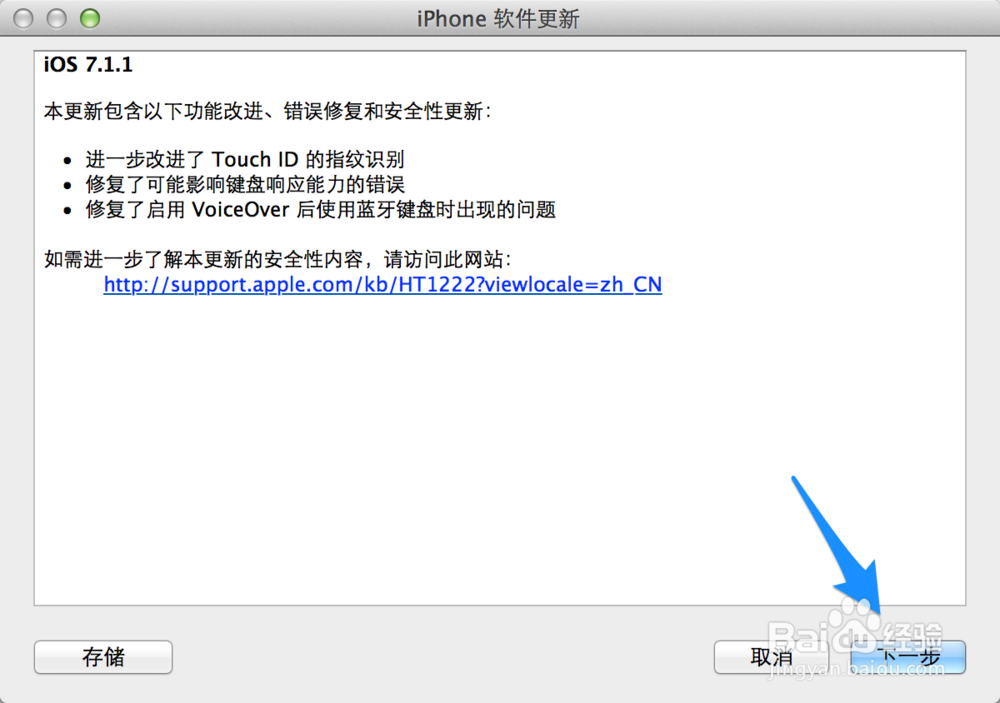1000x703 pixels.
Task: Click the iPhone 软件更新 title bar text
Action: tap(498, 19)
